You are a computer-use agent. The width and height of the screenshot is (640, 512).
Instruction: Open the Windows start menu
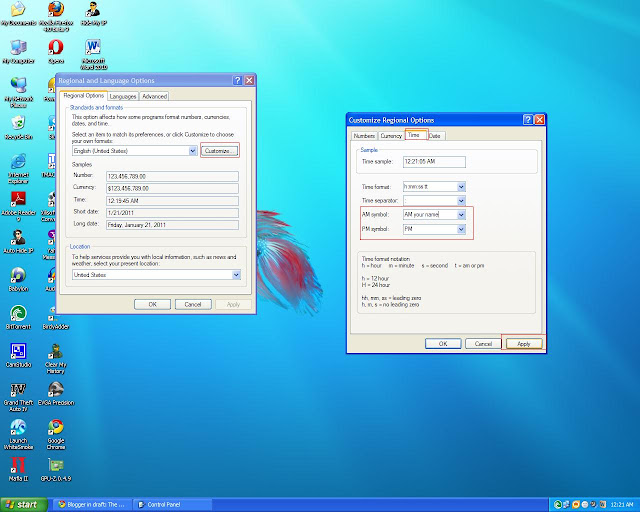point(24,505)
